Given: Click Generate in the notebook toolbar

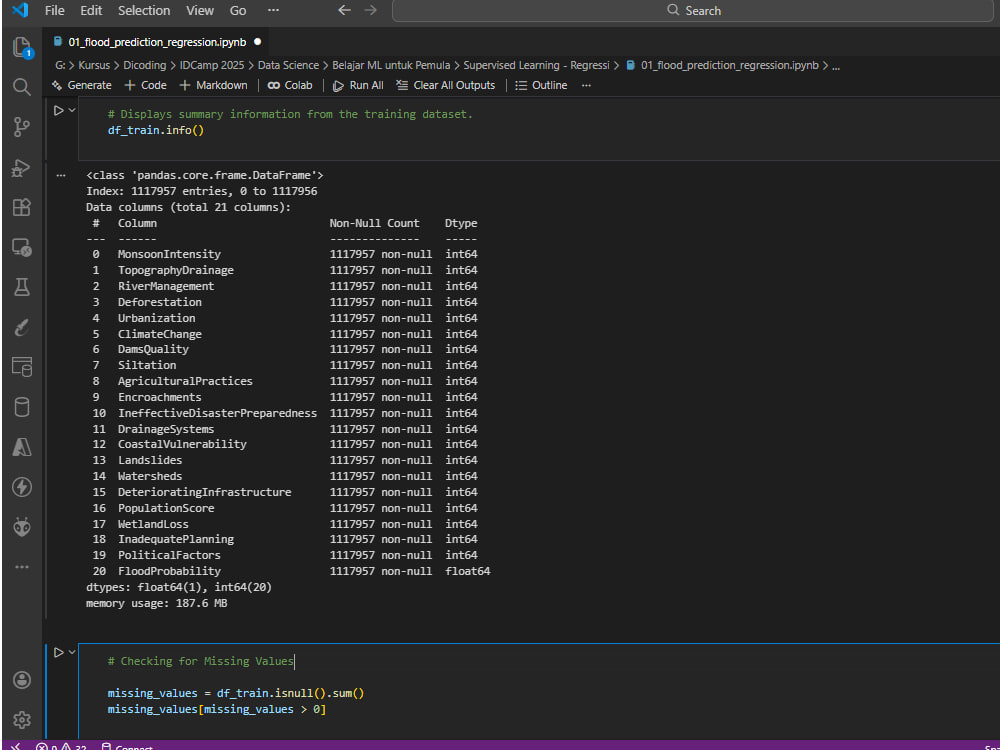Looking at the screenshot, I should 81,85.
